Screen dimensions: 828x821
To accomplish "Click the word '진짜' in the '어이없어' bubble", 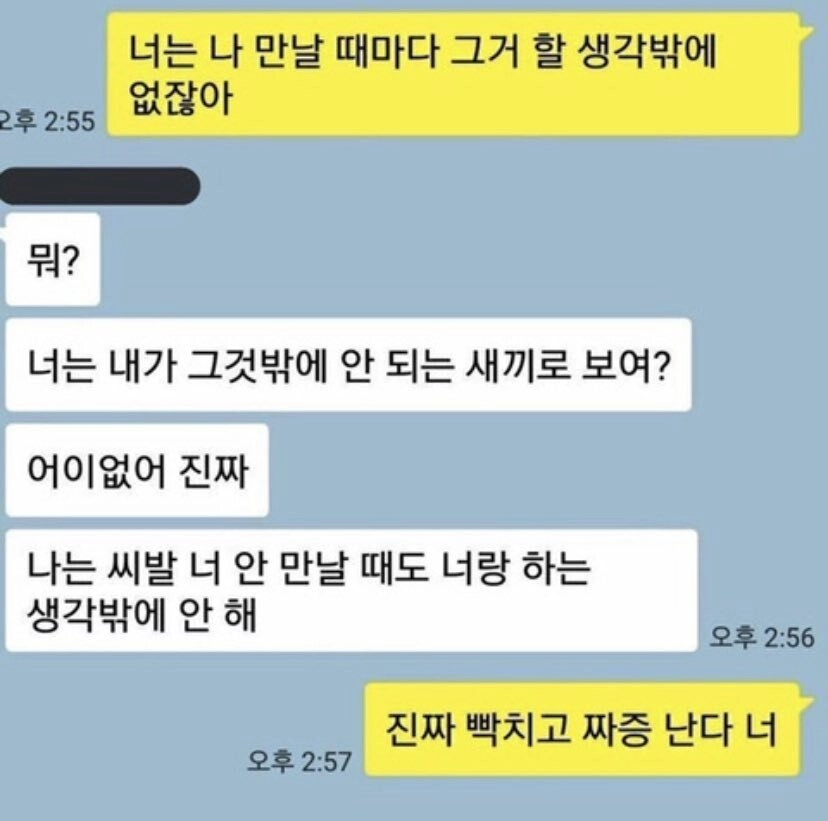I will (214, 471).
